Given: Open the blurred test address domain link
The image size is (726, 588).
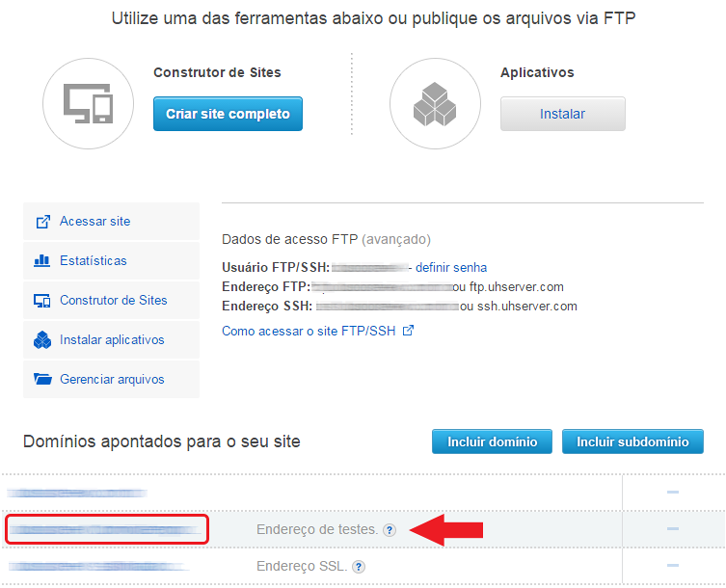Looking at the screenshot, I should pos(106,529).
